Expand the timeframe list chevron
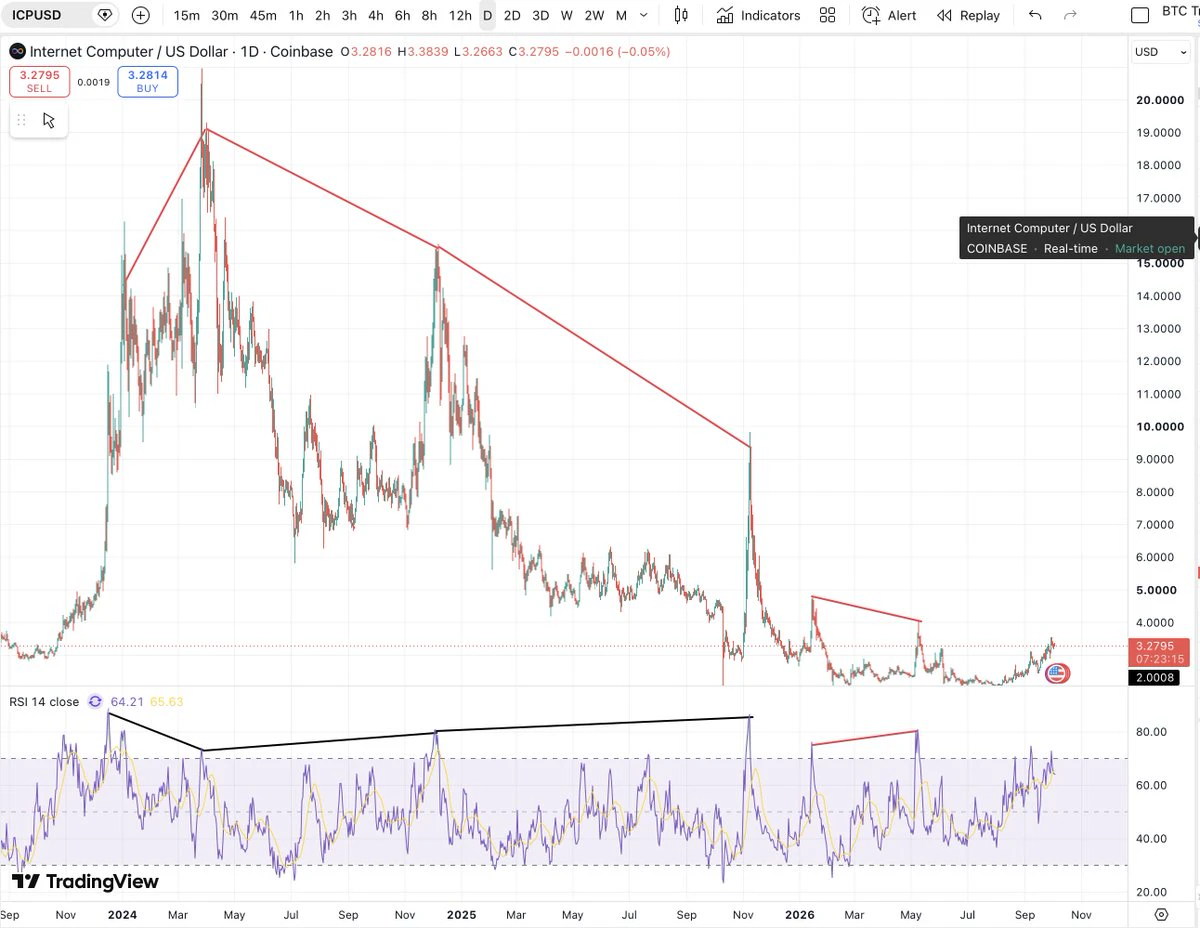This screenshot has width=1200, height=928. pyautogui.click(x=643, y=15)
